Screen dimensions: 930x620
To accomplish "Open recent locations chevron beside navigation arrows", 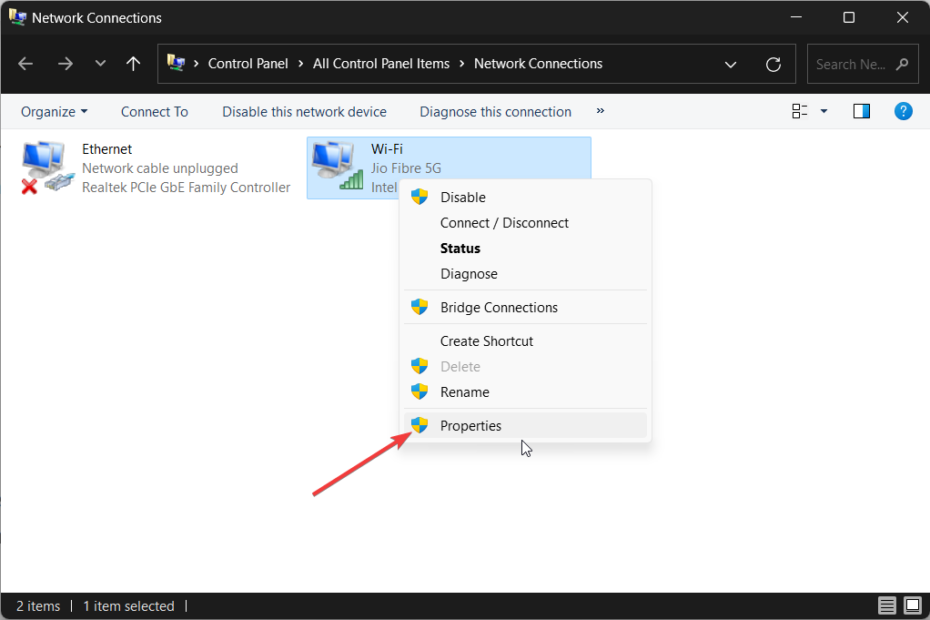I will click(x=99, y=63).
